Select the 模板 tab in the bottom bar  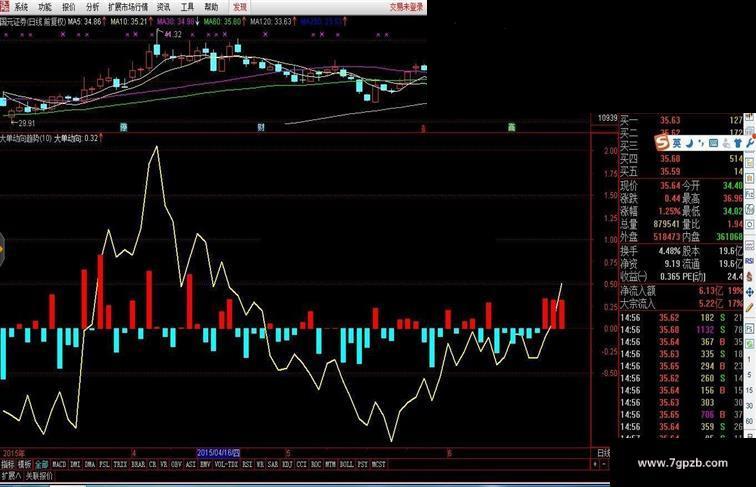coord(25,464)
